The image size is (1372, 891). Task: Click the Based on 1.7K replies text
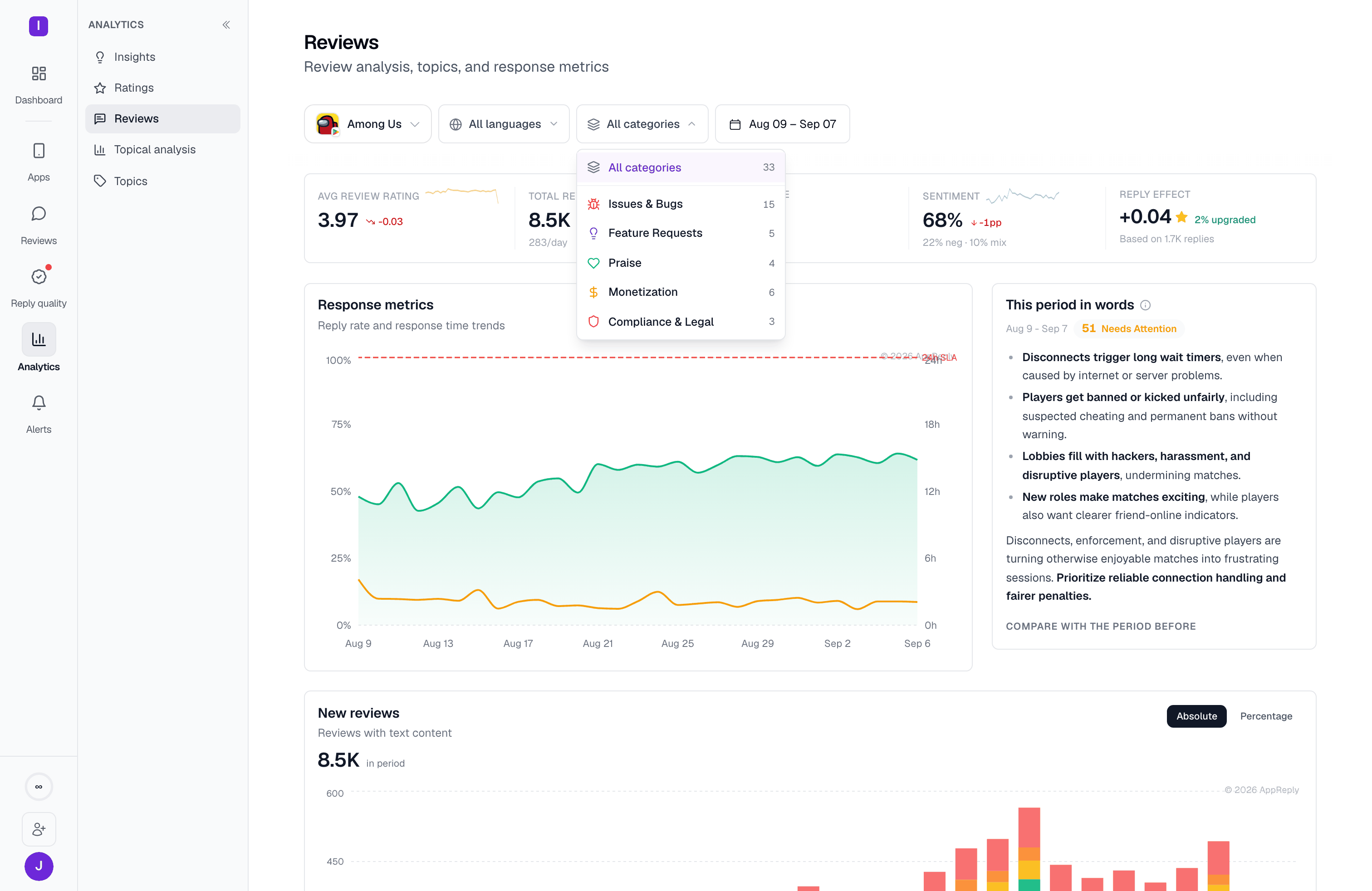pos(1166,239)
